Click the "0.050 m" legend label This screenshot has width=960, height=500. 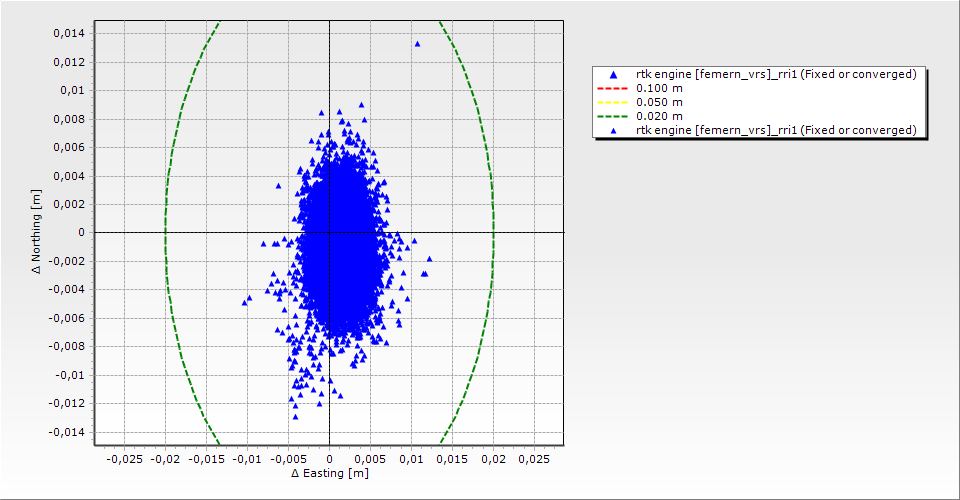tap(660, 102)
